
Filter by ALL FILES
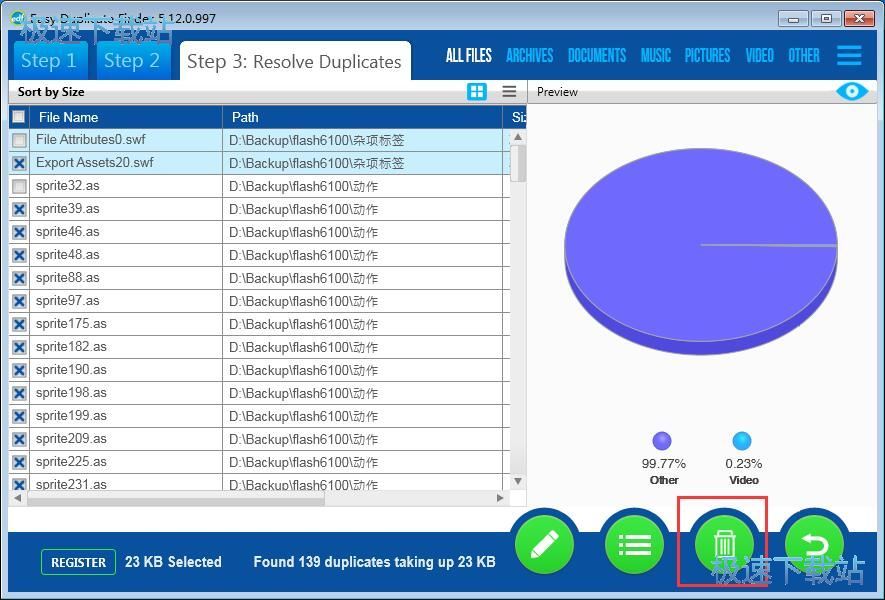pyautogui.click(x=468, y=55)
